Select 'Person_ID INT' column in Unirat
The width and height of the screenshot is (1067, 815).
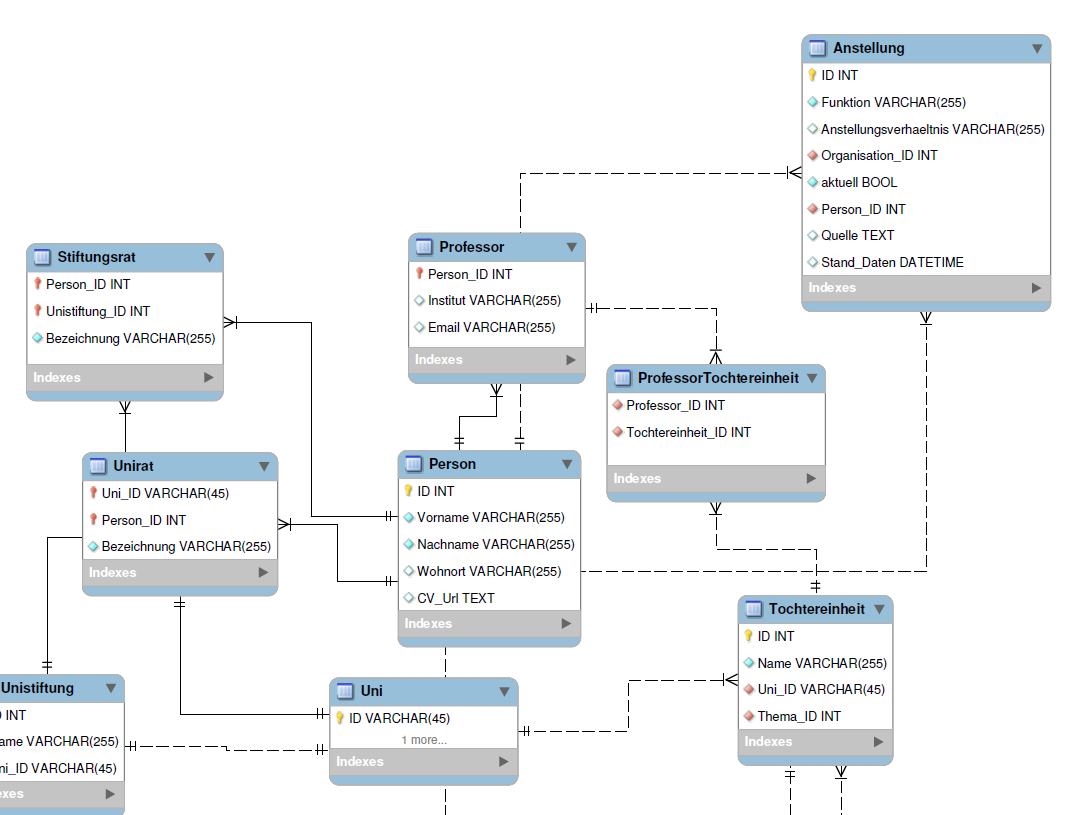pyautogui.click(x=180, y=520)
